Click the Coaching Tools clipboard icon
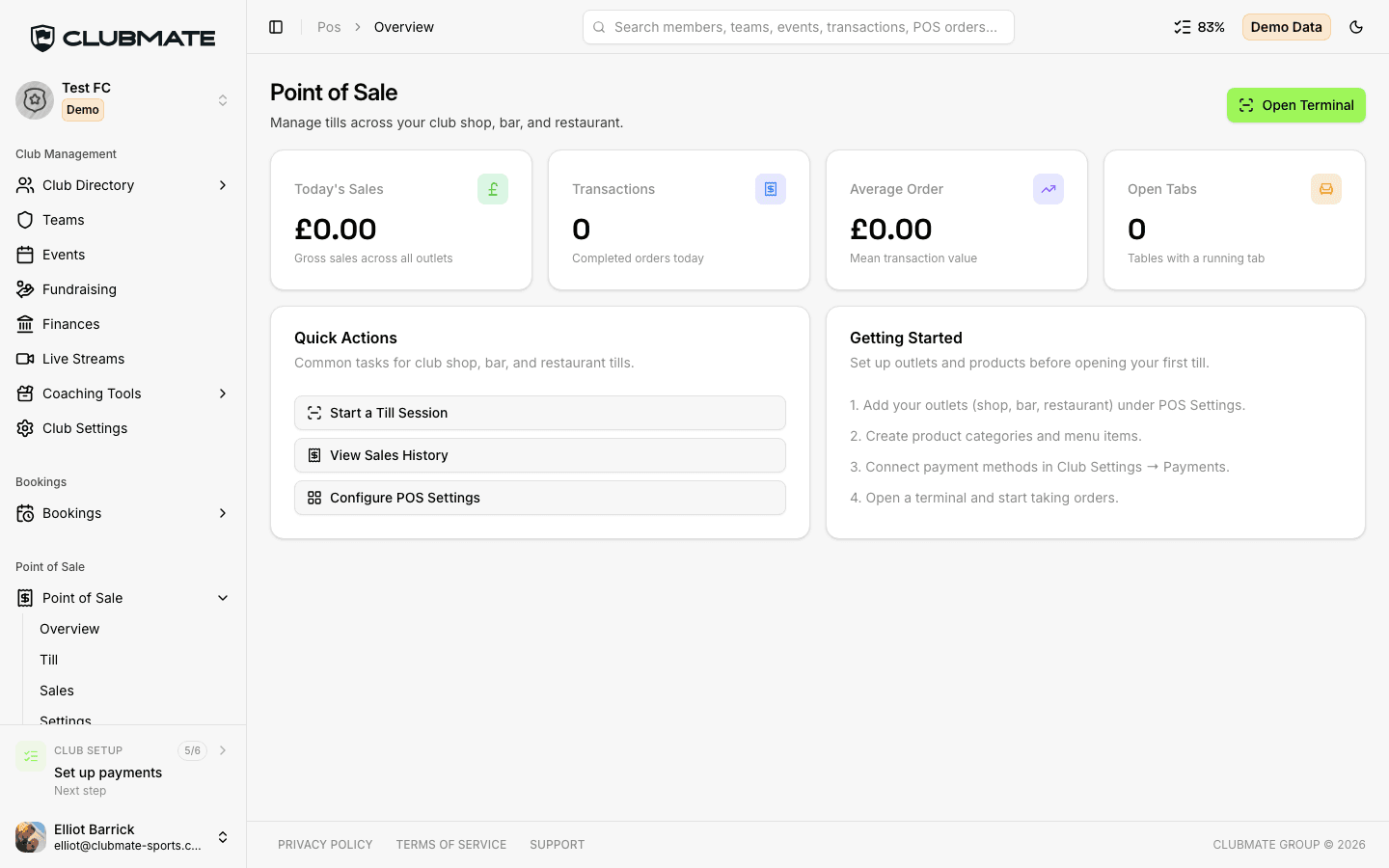Viewport: 1389px width, 868px height. pos(25,393)
